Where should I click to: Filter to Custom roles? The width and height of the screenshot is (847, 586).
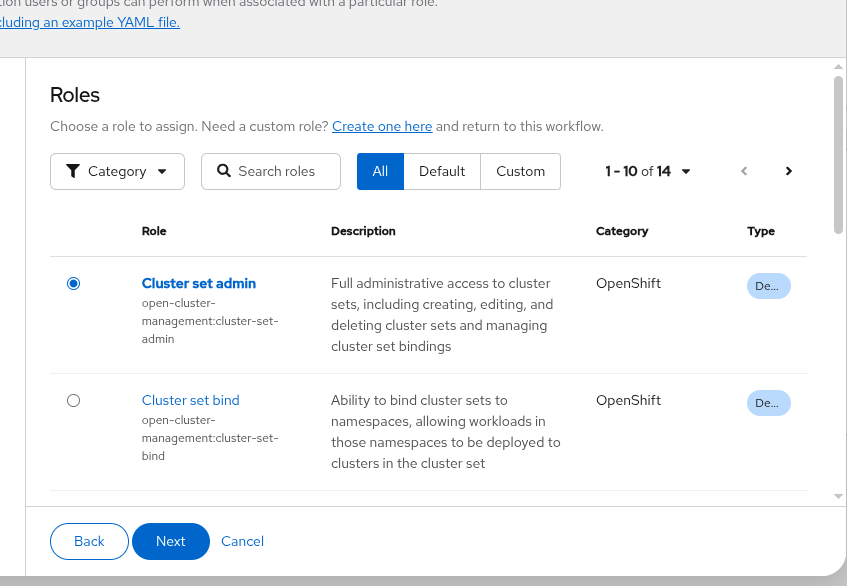click(x=521, y=171)
